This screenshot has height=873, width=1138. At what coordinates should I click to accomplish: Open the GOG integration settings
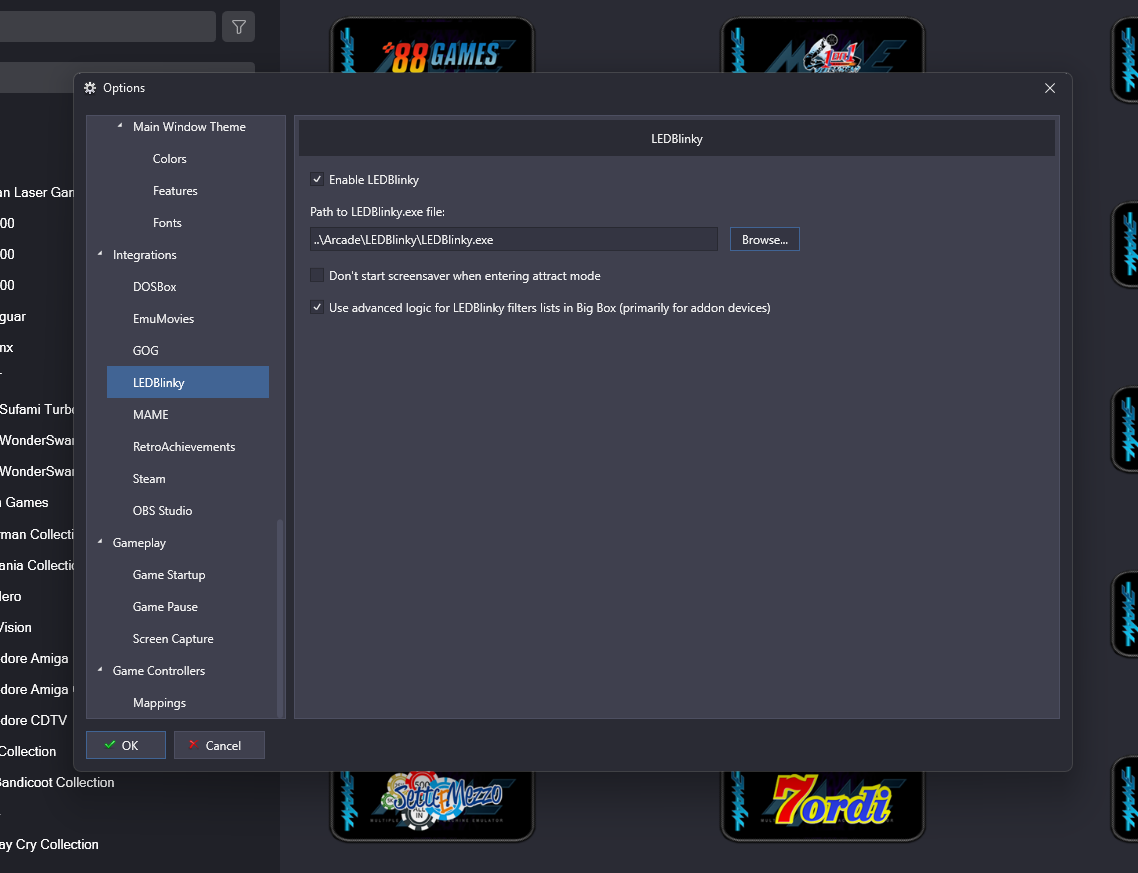[x=145, y=350]
